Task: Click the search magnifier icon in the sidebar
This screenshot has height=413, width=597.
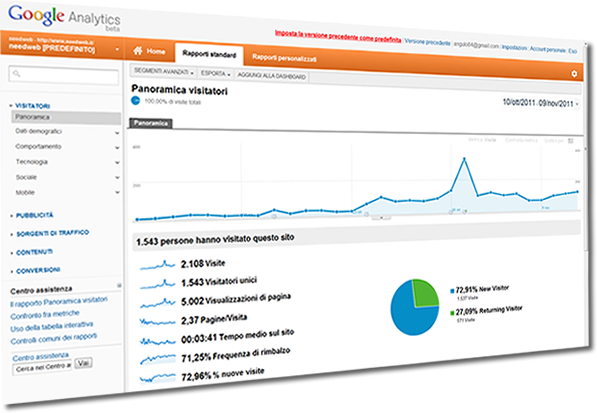Action: 16,73
